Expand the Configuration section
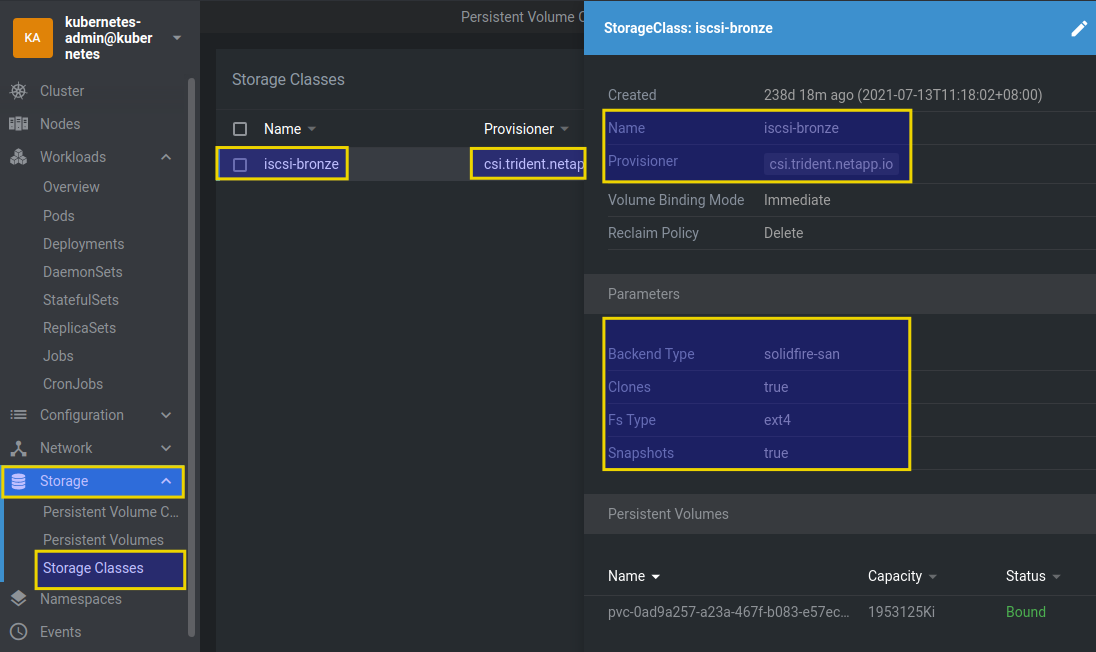The height and width of the screenshot is (652, 1096). [x=166, y=415]
